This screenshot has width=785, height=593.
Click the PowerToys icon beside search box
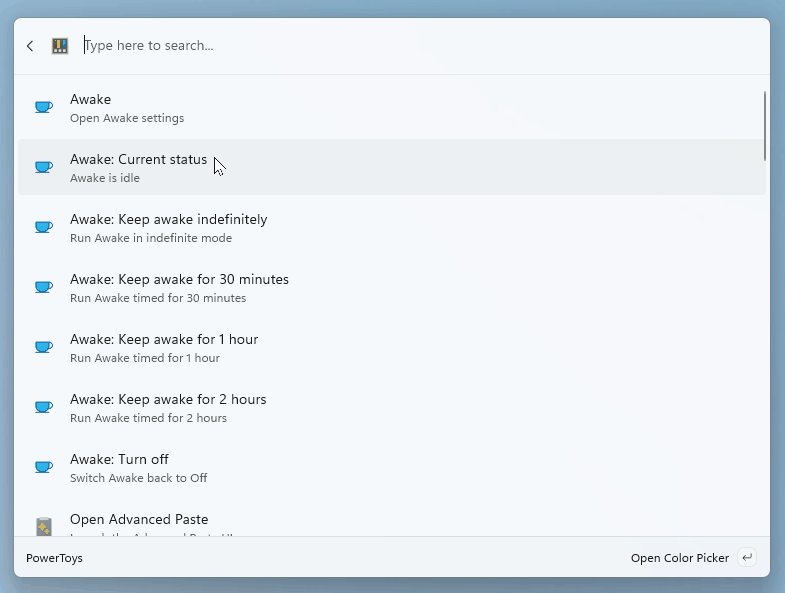coord(60,46)
